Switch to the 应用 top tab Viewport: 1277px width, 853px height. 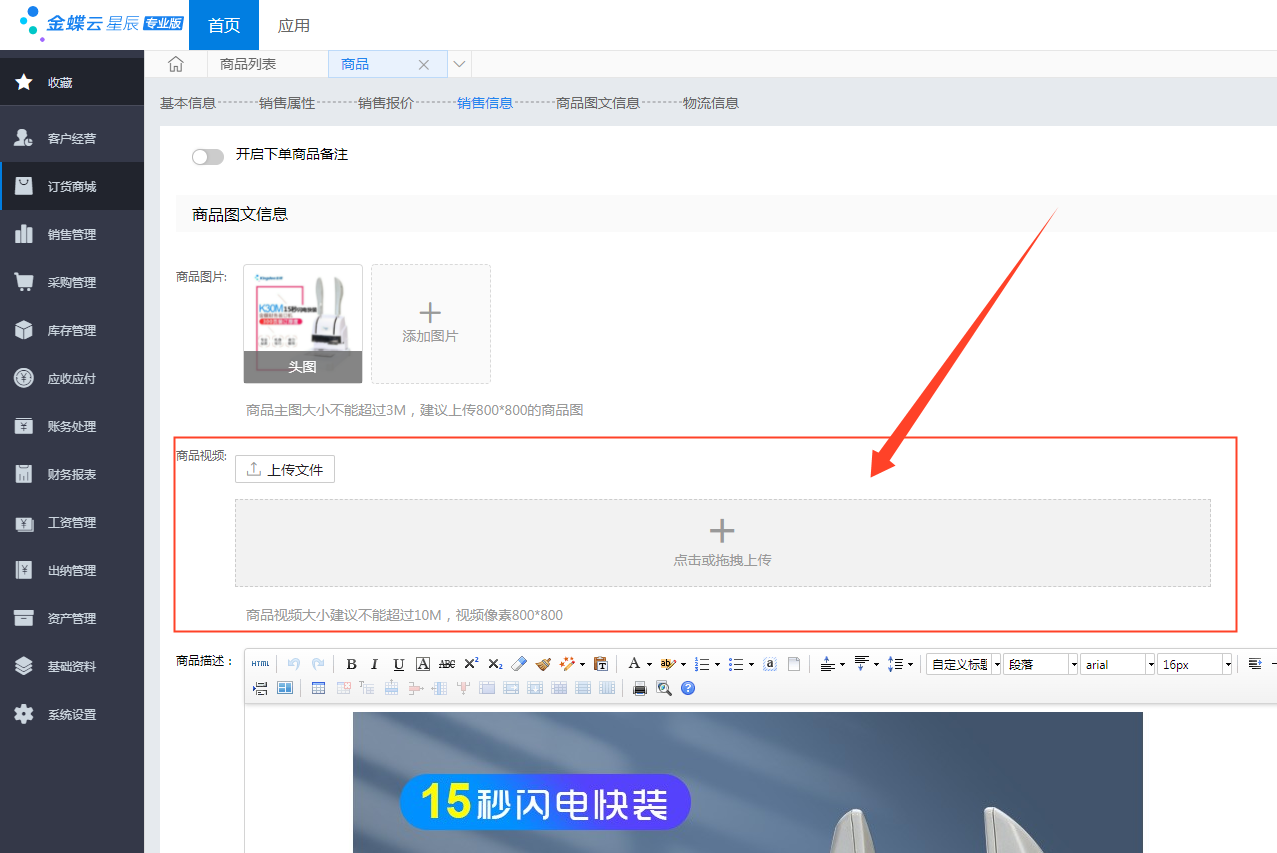tap(294, 25)
